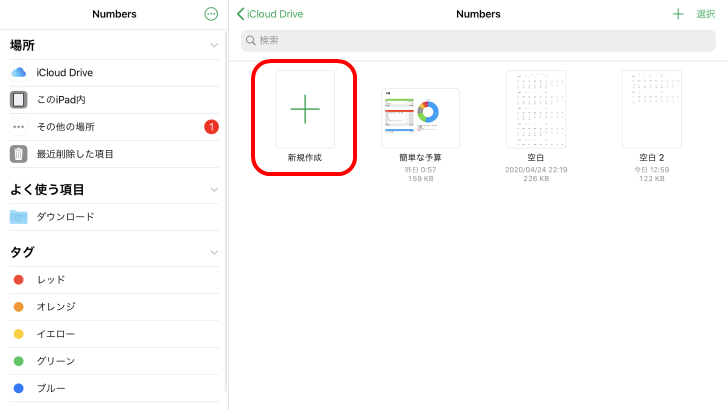Collapse the タグ section chevron
Image resolution: width=728 pixels, height=410 pixels.
(214, 253)
